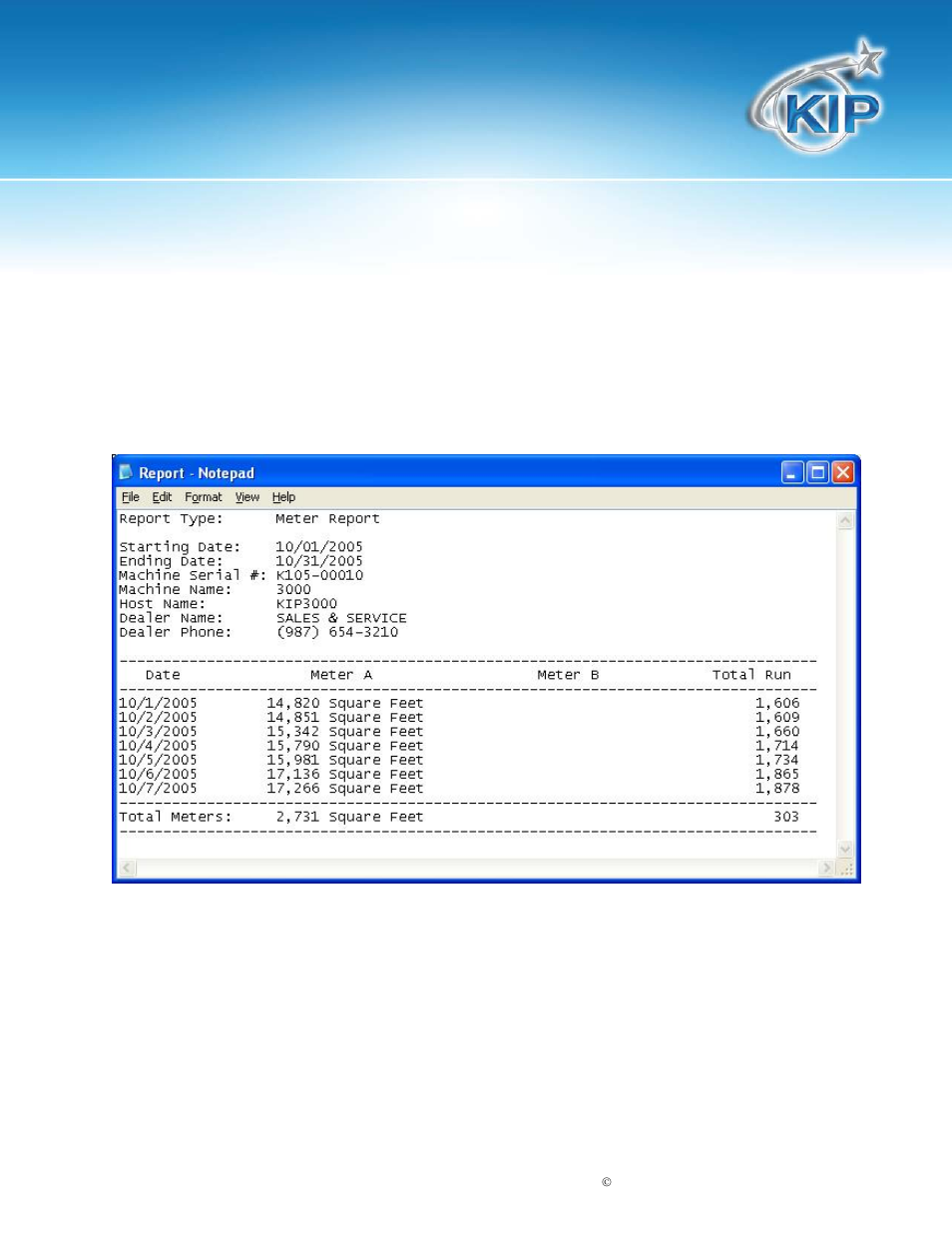Click the starting date value 10/01/2005
The width and height of the screenshot is (952, 1233).
point(319,547)
